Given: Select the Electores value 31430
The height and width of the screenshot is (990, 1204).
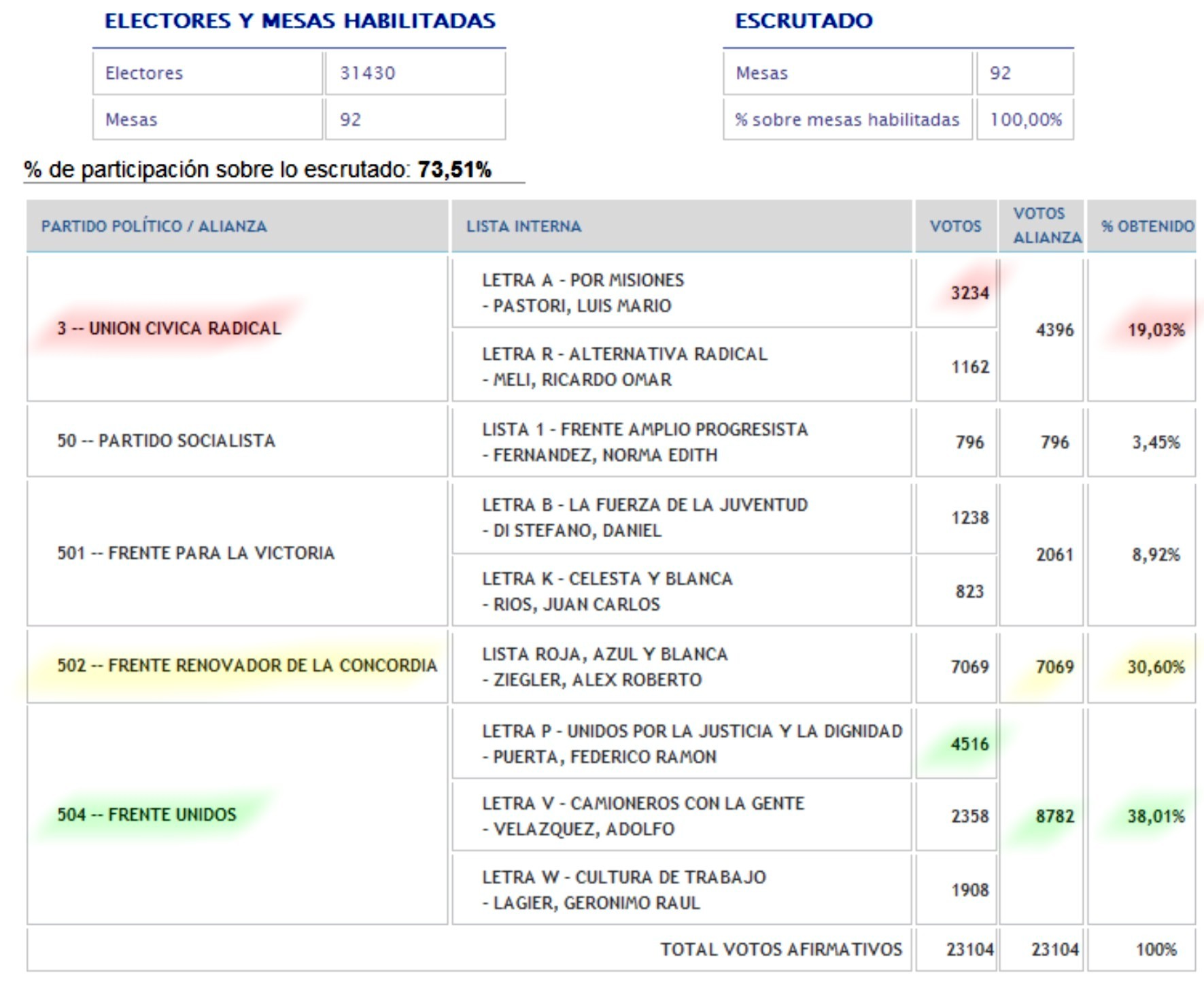Looking at the screenshot, I should click(x=368, y=73).
